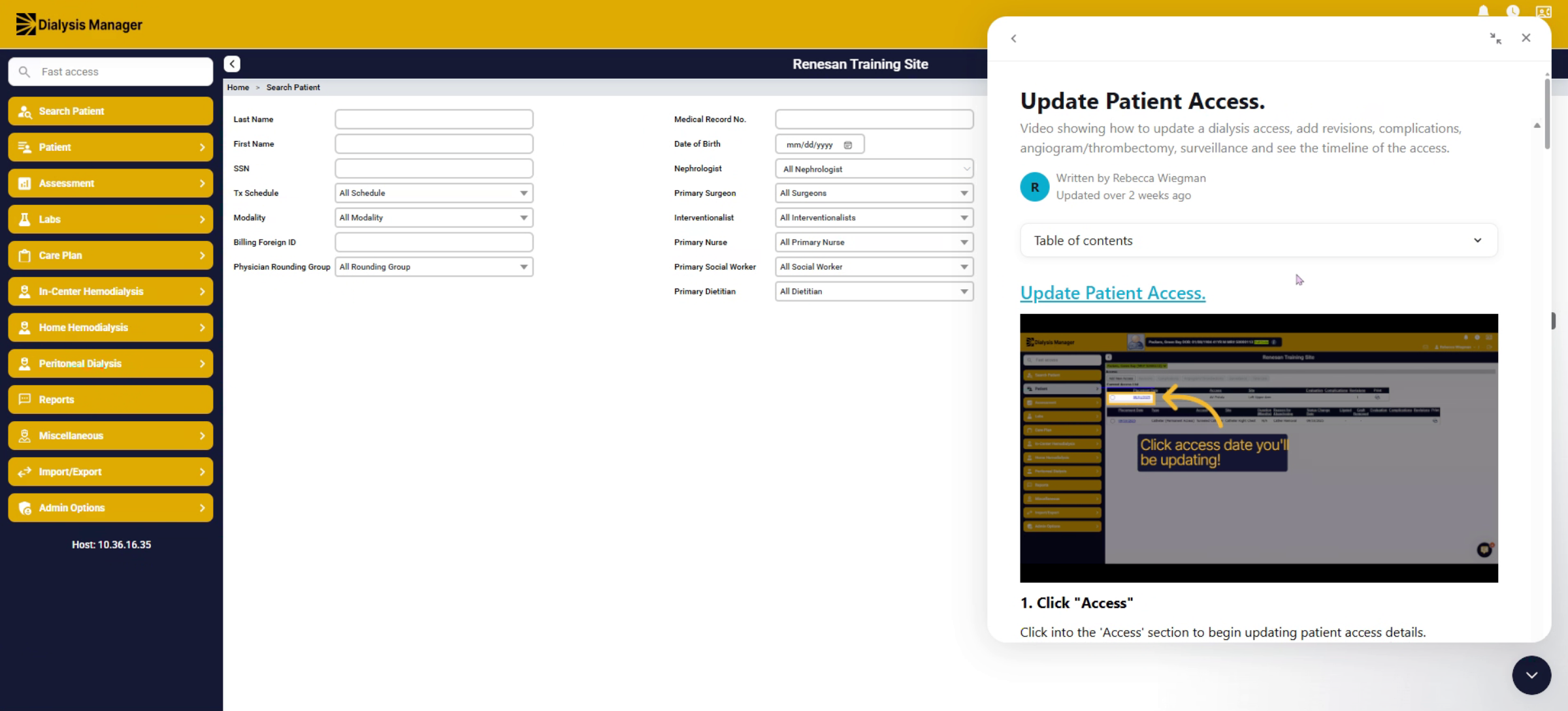This screenshot has width=1568, height=711.
Task: Shrink the help panel with collapse icon
Action: (1495, 38)
